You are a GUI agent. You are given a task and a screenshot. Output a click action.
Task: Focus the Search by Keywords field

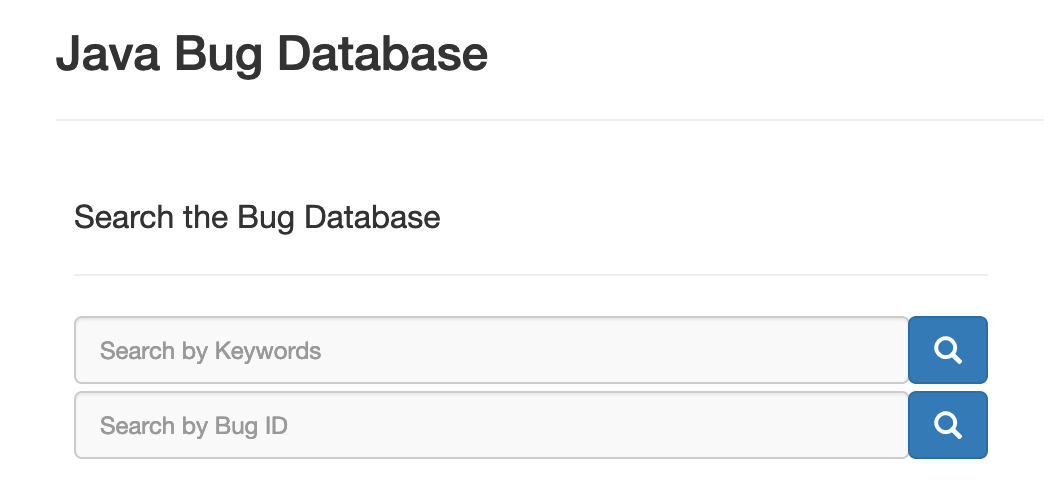[x=491, y=350]
